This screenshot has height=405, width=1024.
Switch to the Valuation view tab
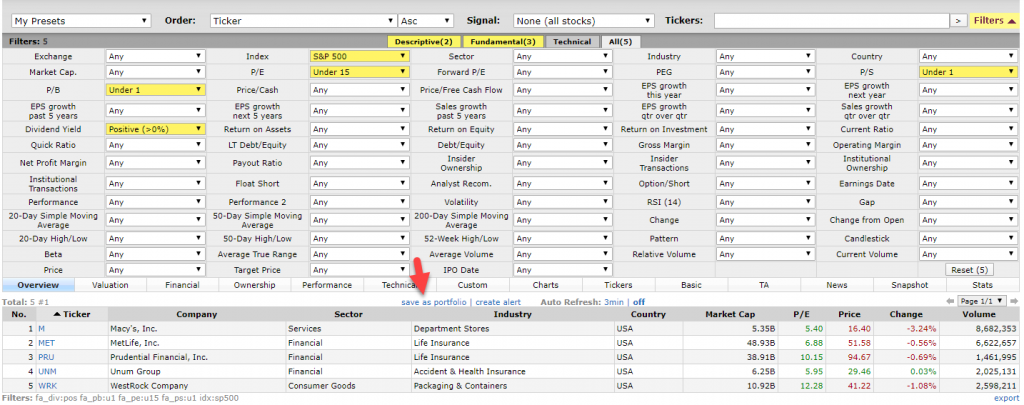(x=110, y=285)
